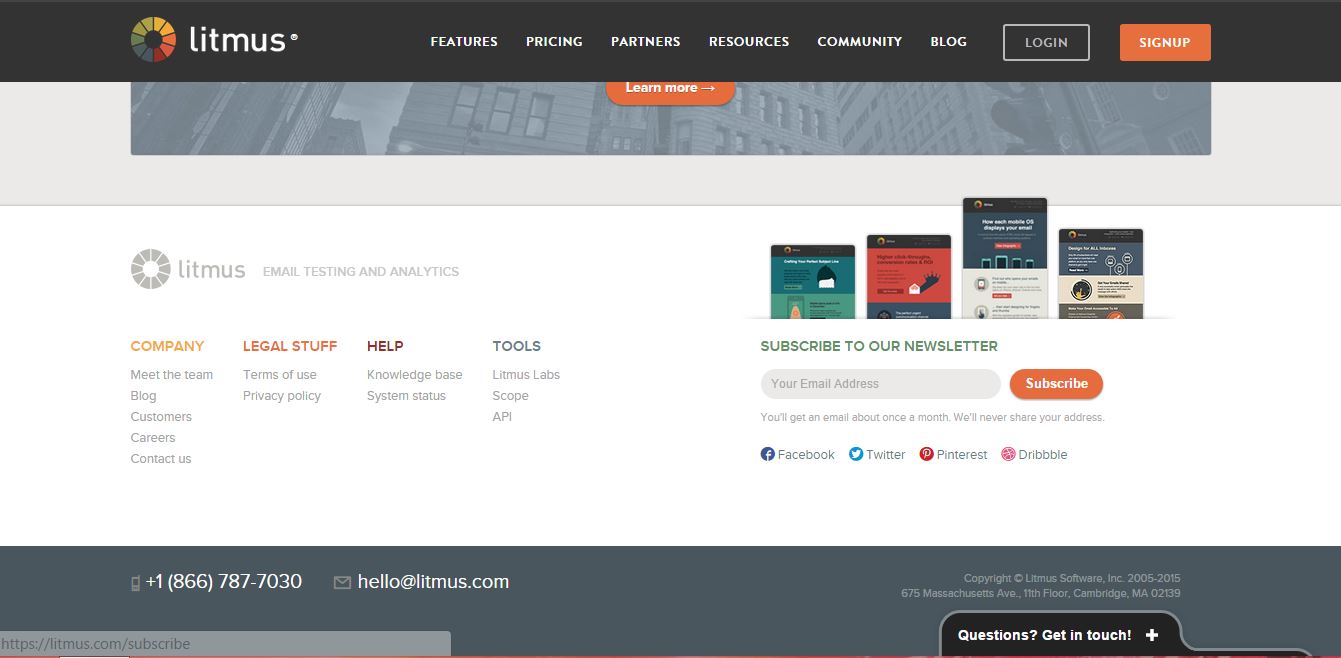Click the envelope icon beside hello@litmus.com

[342, 582]
